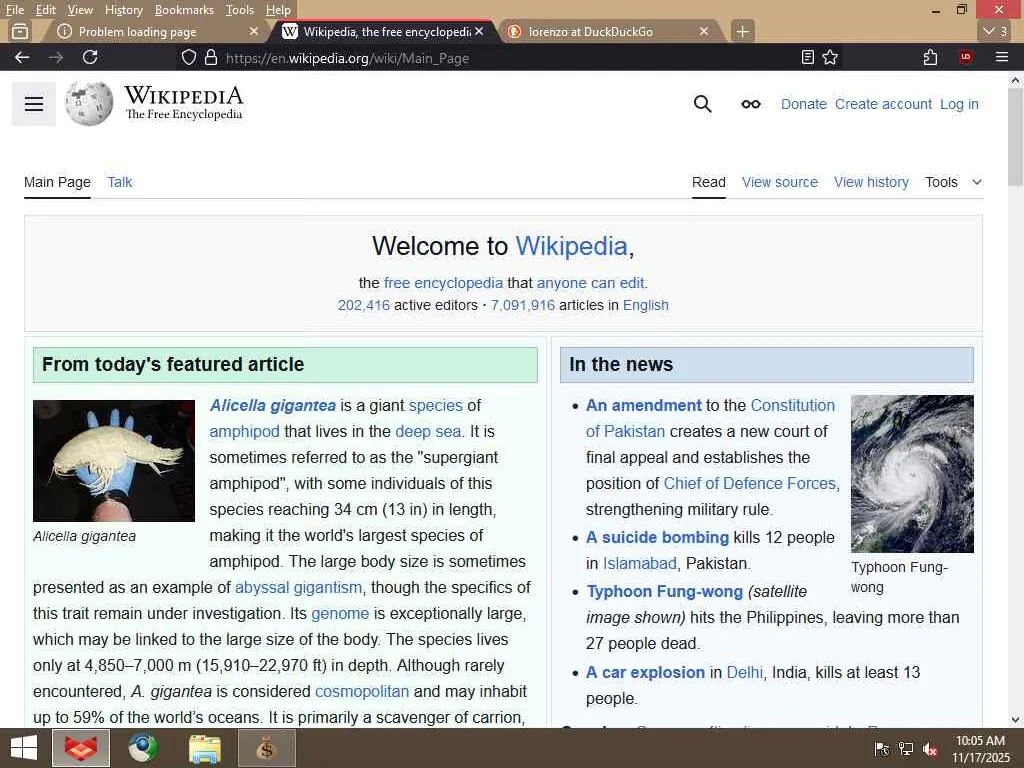The width and height of the screenshot is (1024, 768).
Task: Toggle reader view icon in address bar
Action: (808, 57)
